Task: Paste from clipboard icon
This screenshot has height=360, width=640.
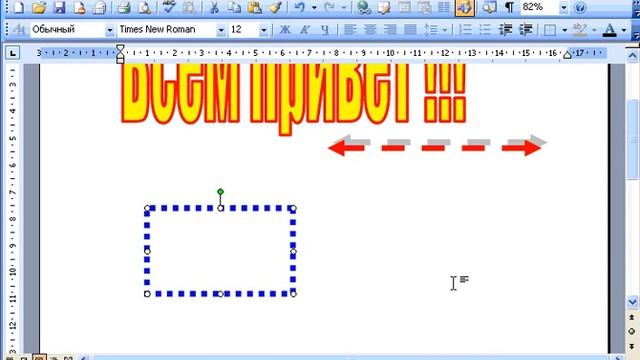Action: point(254,7)
